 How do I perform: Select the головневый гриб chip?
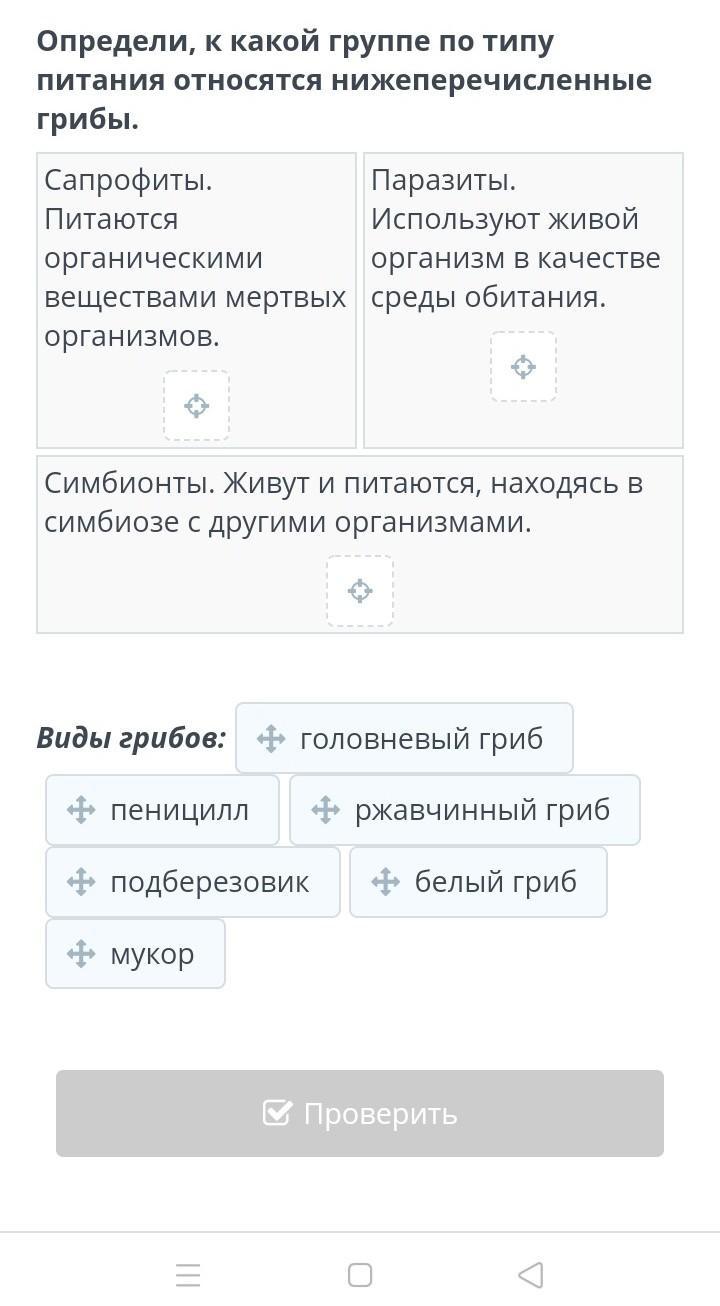pyautogui.click(x=404, y=738)
